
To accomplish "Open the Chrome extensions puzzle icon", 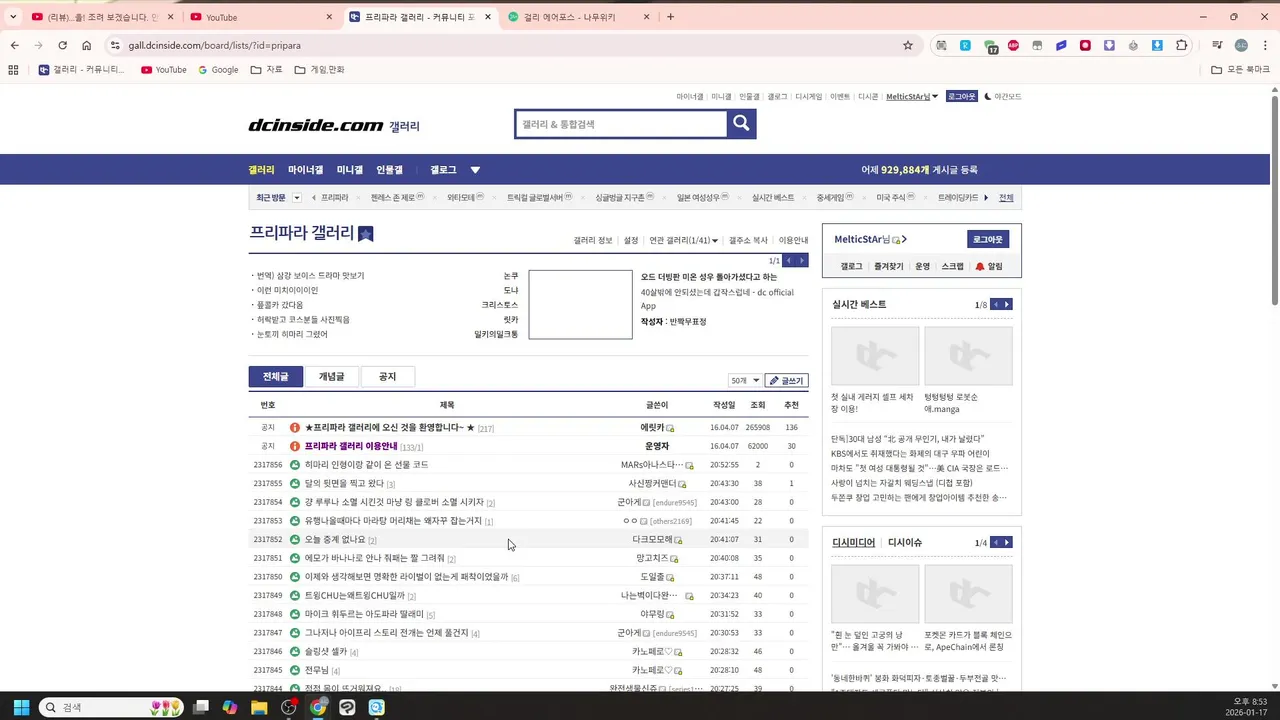I will point(1181,45).
